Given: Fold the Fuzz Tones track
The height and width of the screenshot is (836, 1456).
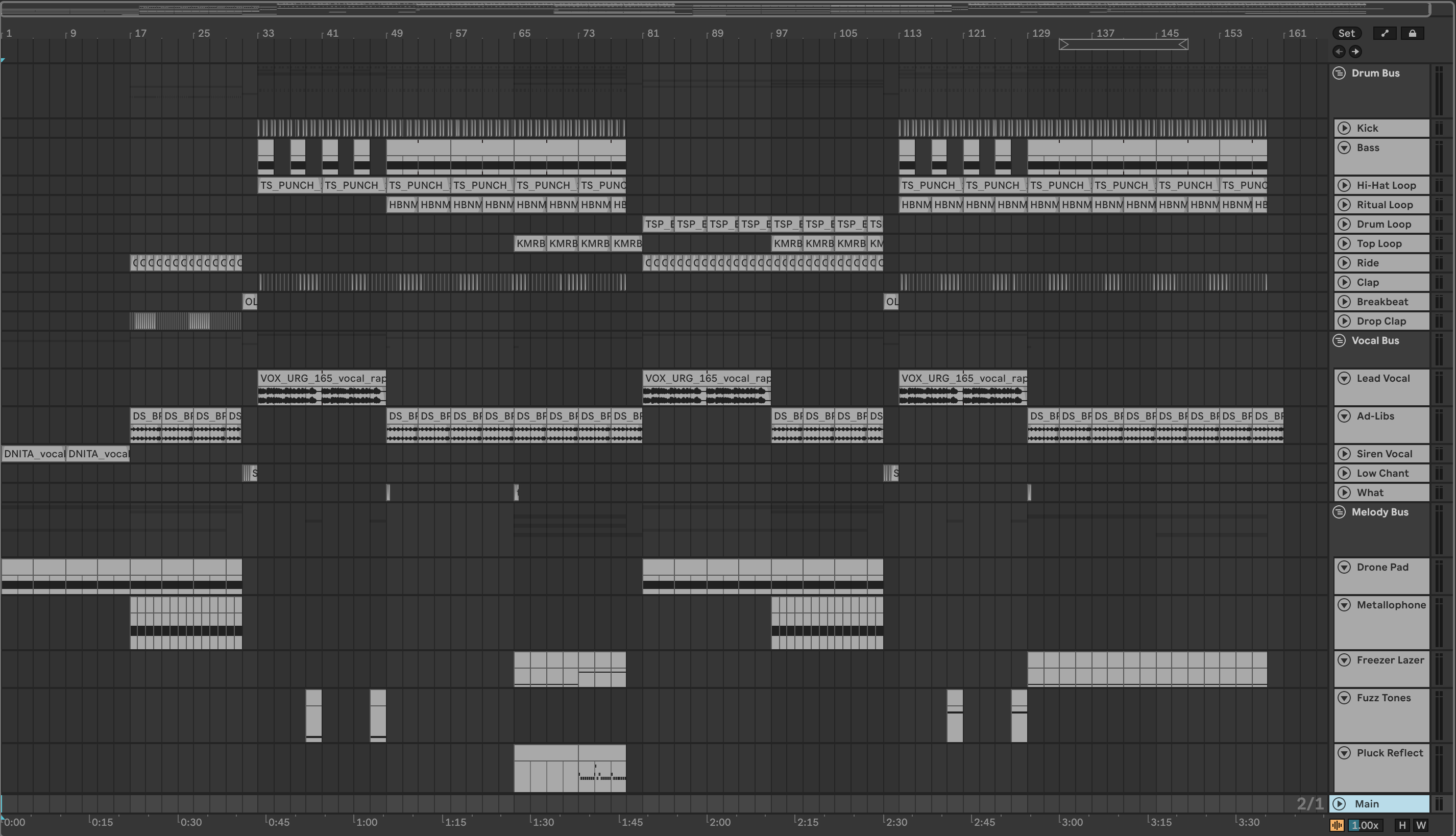Looking at the screenshot, I should coord(1344,698).
